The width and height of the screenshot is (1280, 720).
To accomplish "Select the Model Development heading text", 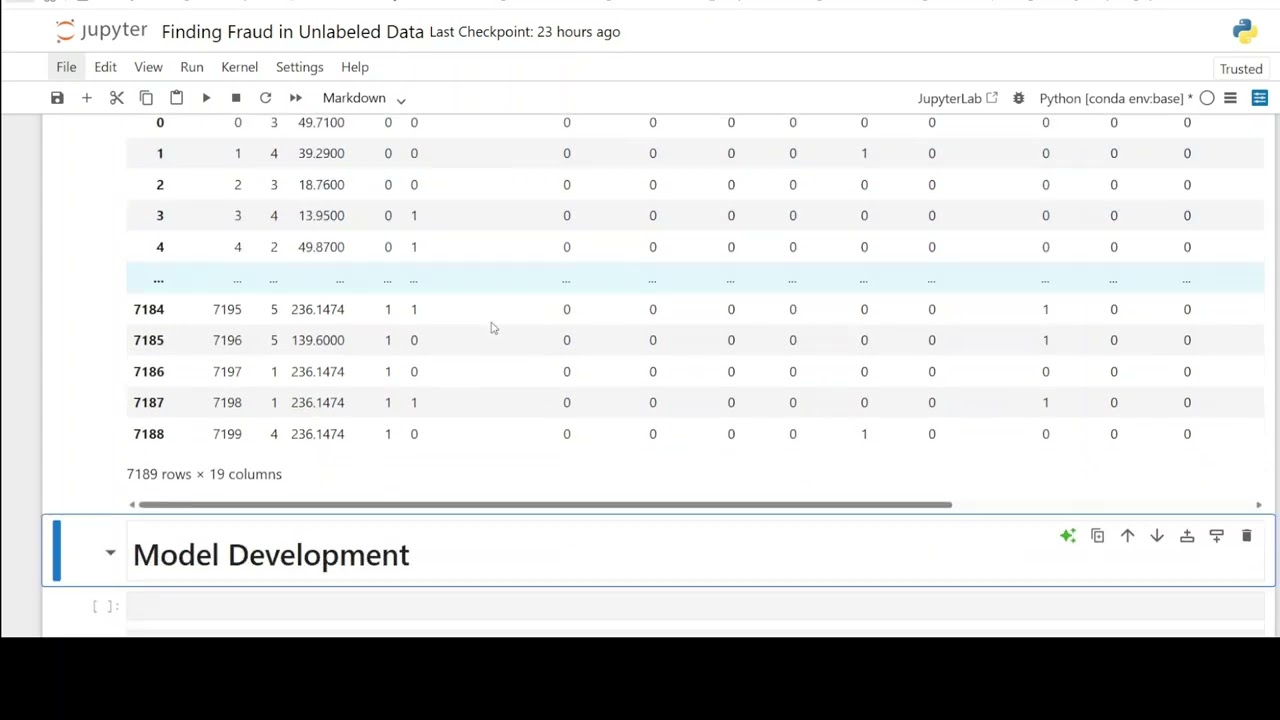I will [x=271, y=555].
